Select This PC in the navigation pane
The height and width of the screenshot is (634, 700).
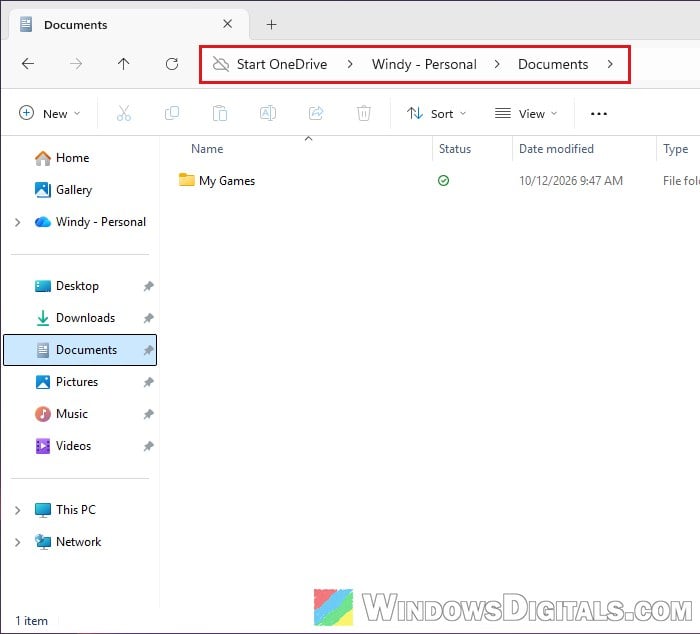coord(76,510)
